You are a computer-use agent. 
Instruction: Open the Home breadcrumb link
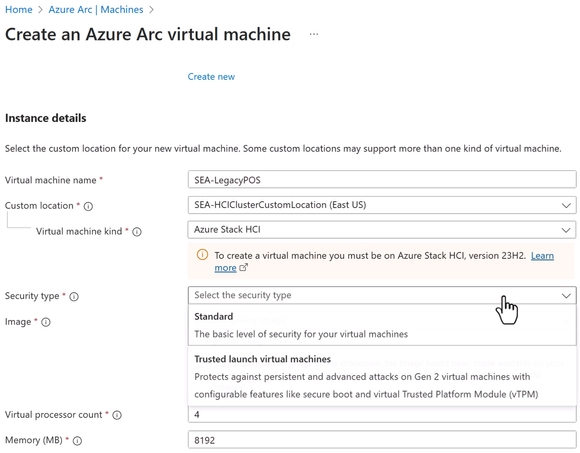coord(18,10)
